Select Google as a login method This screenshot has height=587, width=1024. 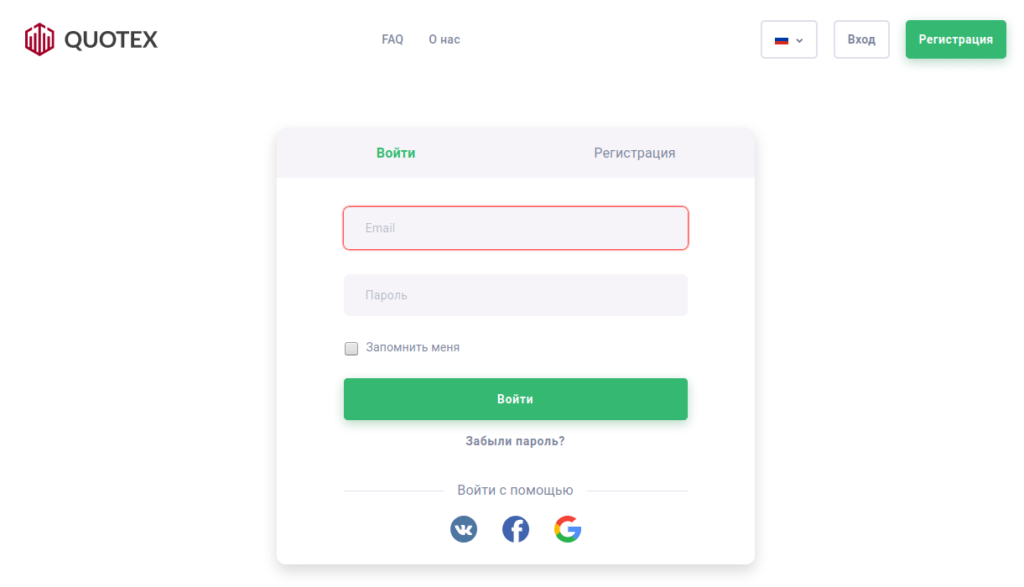(x=567, y=529)
